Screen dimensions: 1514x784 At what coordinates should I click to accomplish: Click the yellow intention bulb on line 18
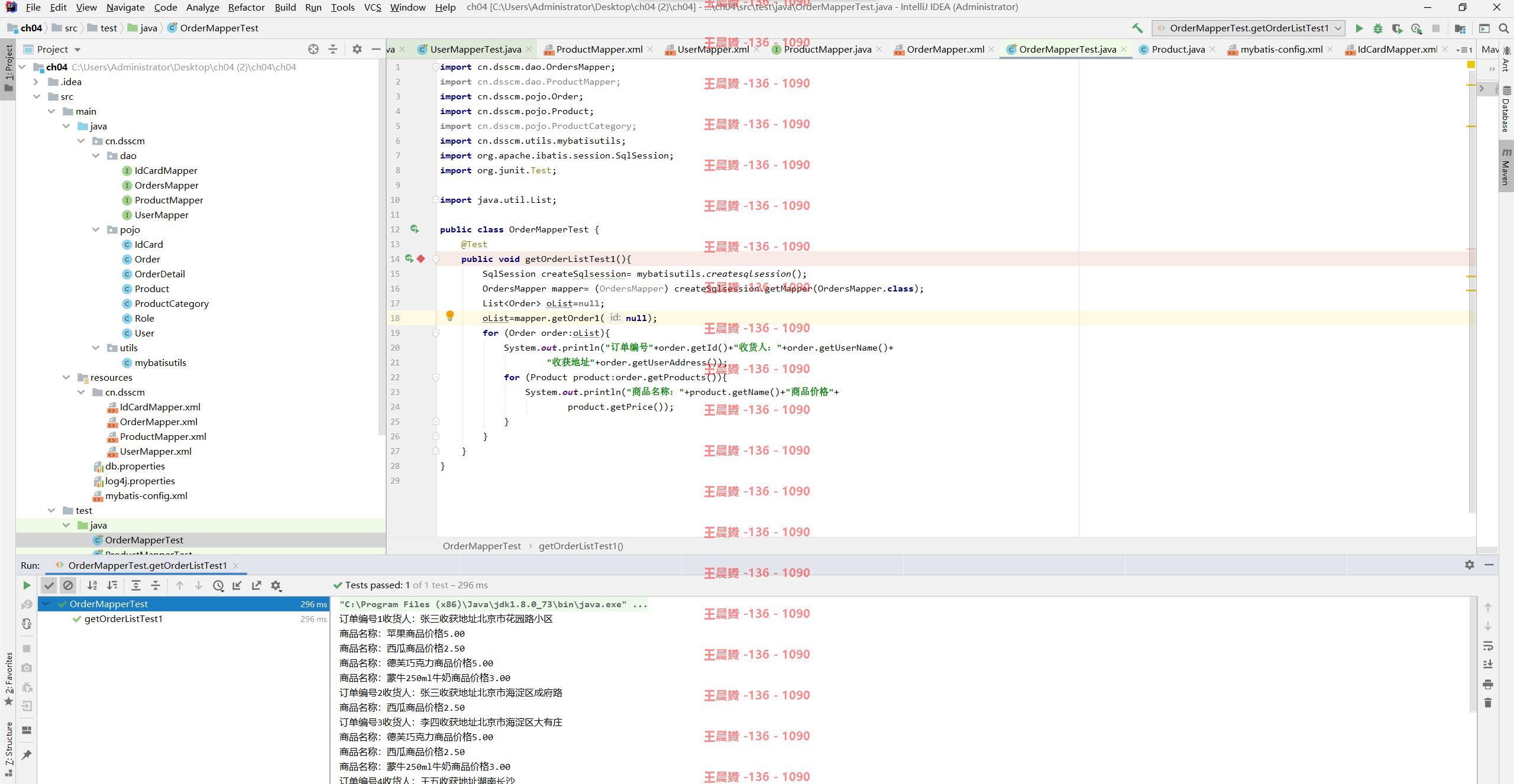click(x=450, y=316)
